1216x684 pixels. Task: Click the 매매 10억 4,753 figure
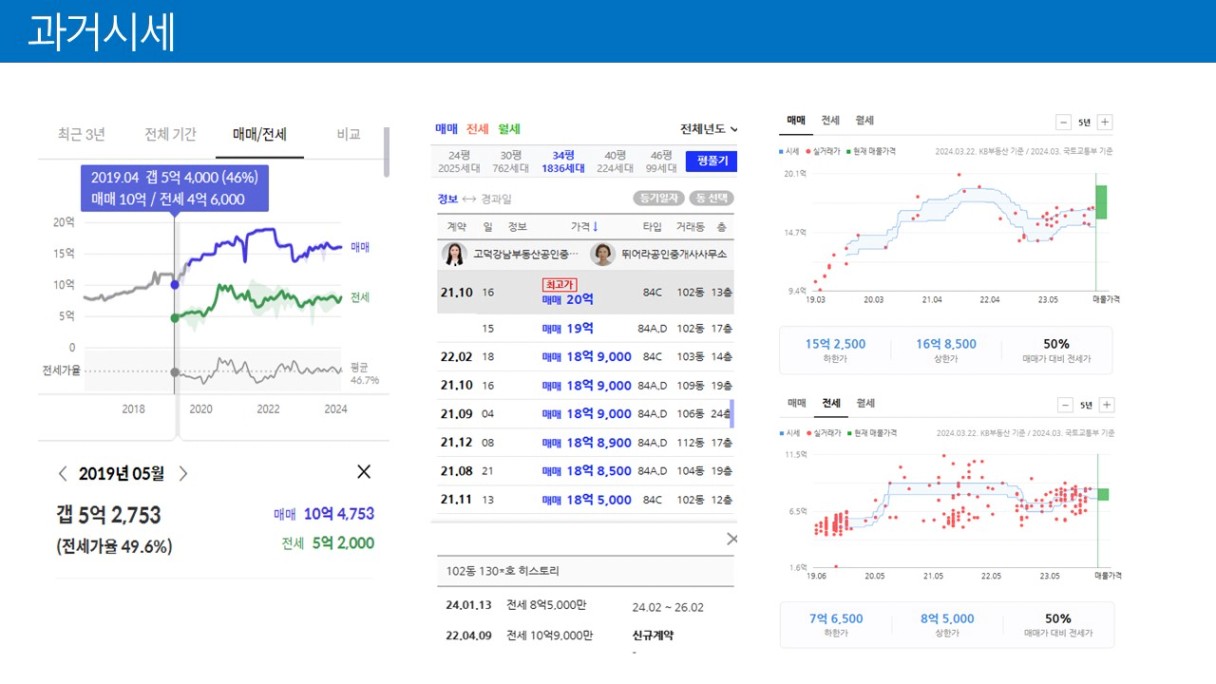(324, 514)
